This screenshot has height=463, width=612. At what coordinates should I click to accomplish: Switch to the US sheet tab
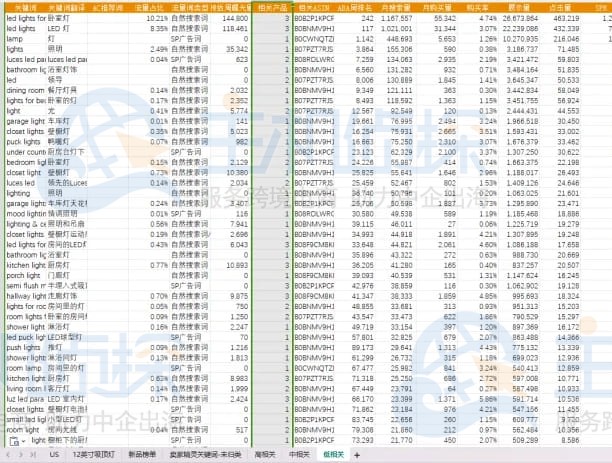tap(54, 454)
